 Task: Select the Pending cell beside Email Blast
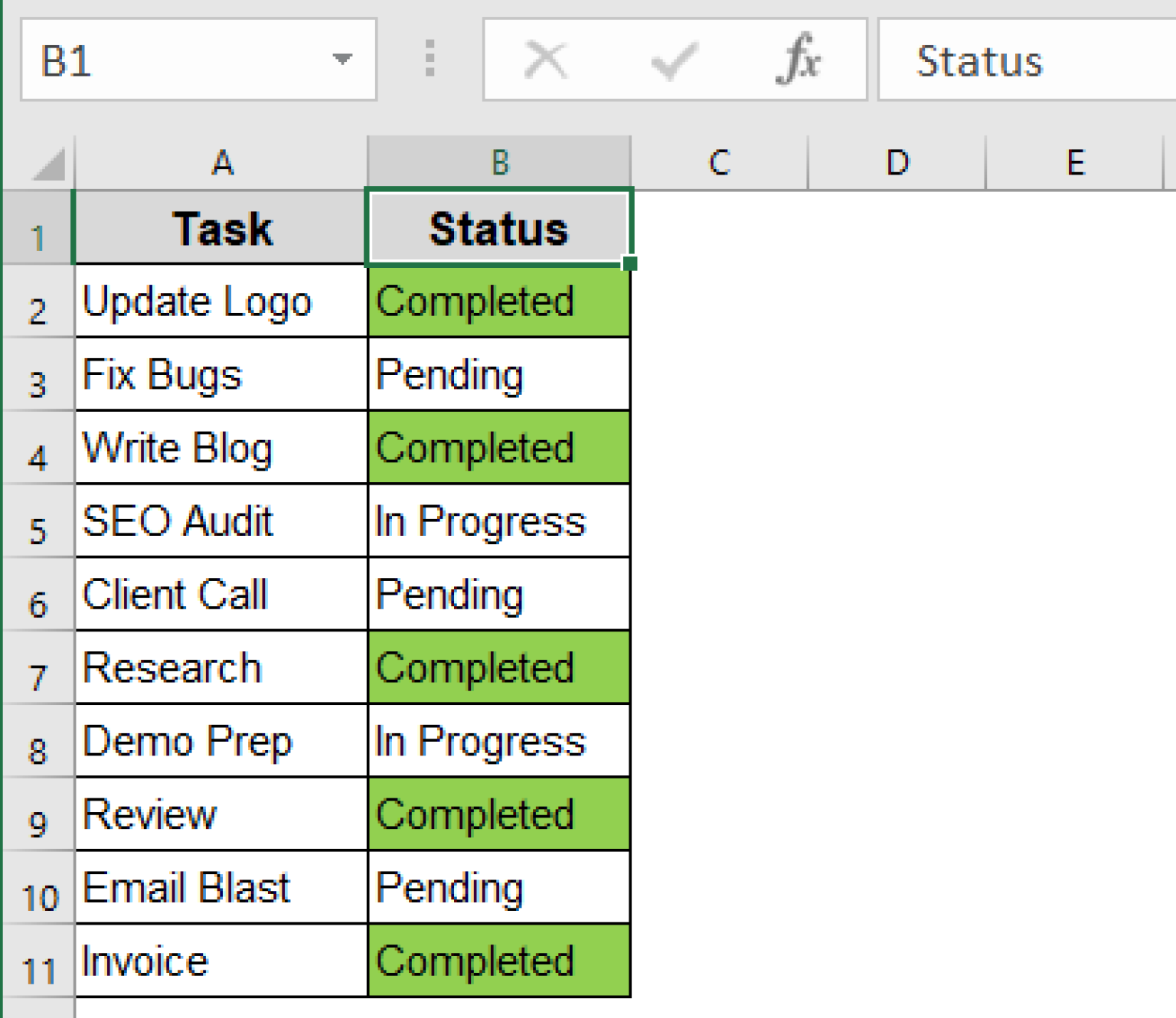(x=498, y=887)
